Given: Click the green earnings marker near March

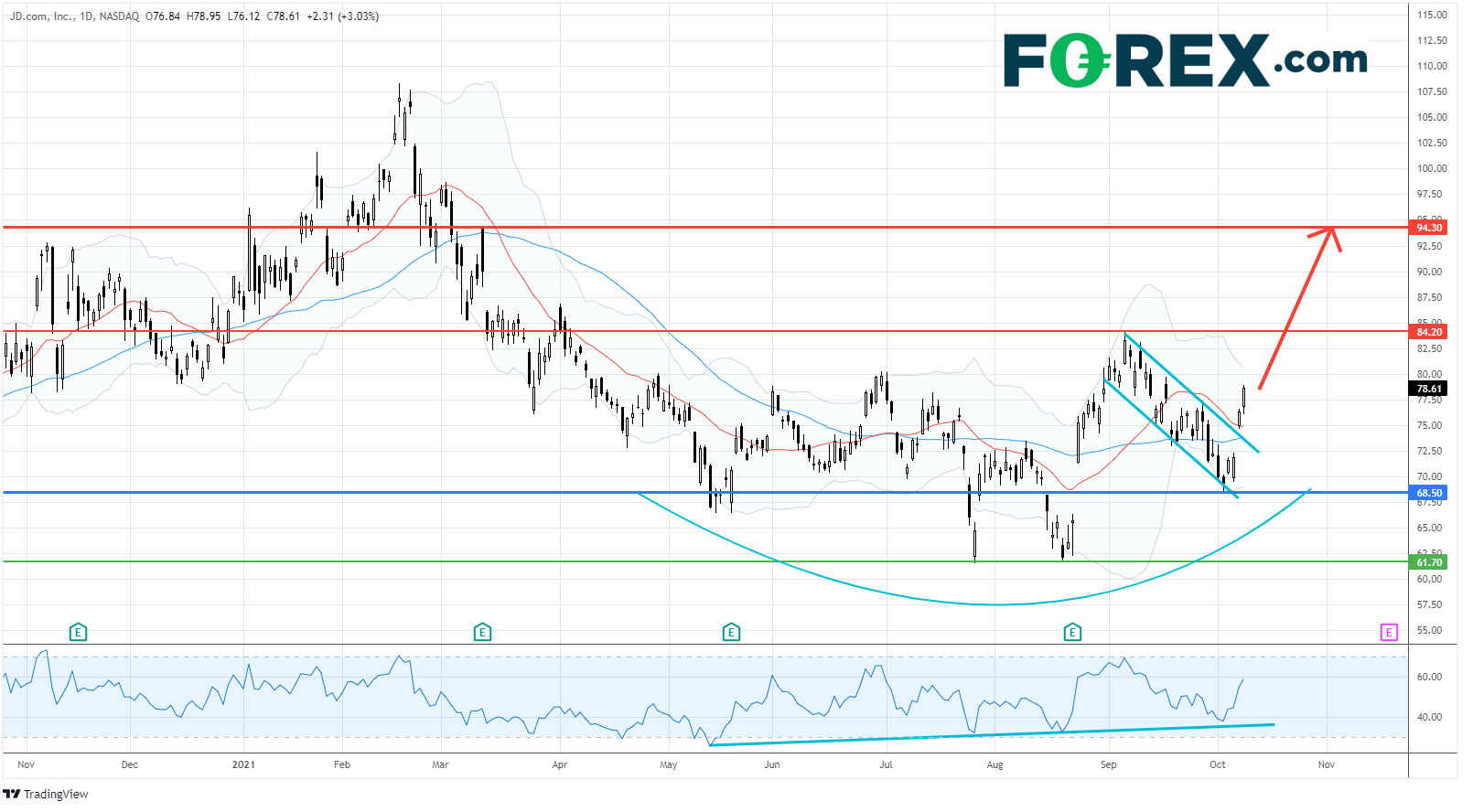Looking at the screenshot, I should [482, 632].
